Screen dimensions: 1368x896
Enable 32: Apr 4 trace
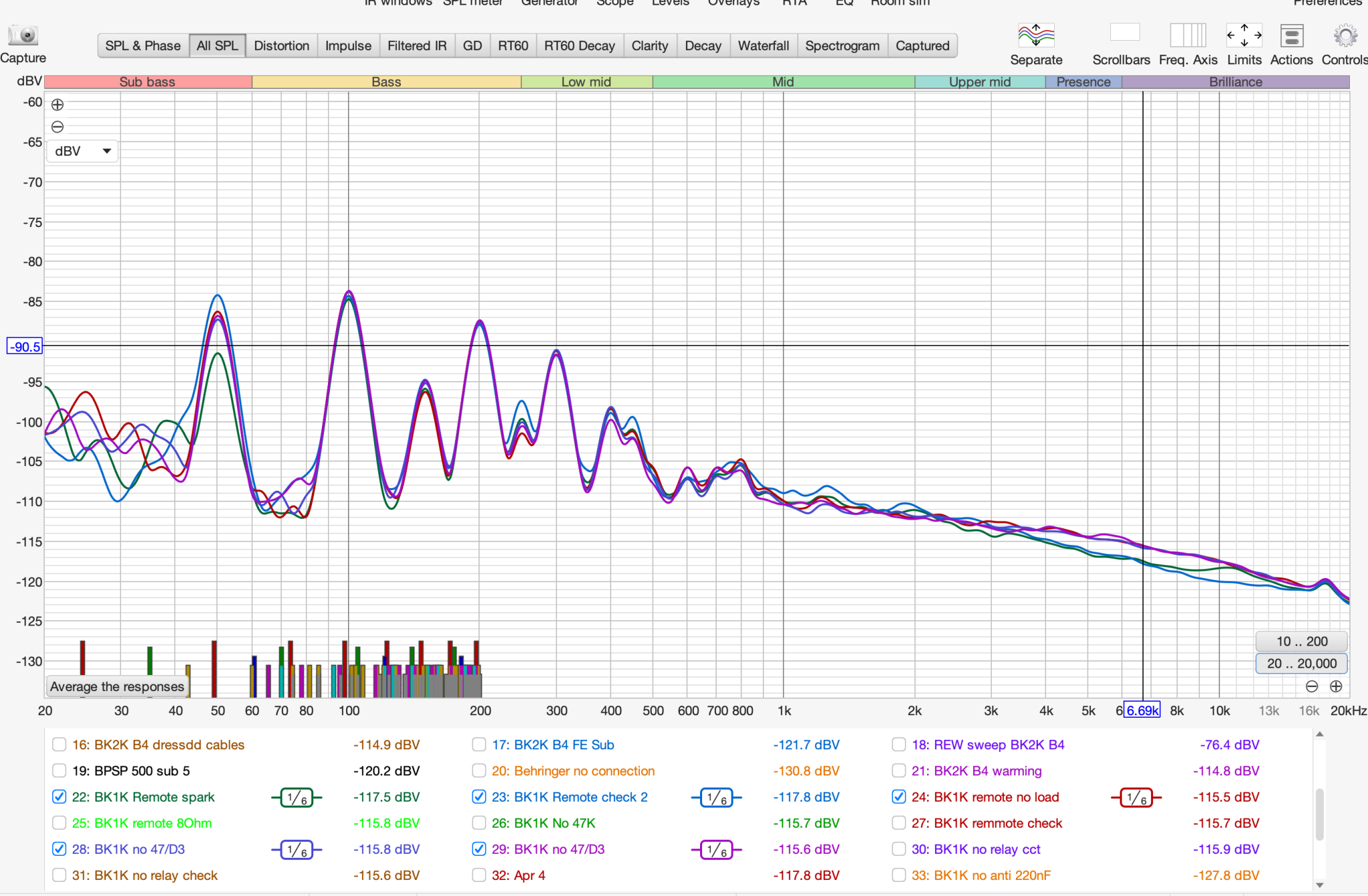(x=479, y=875)
